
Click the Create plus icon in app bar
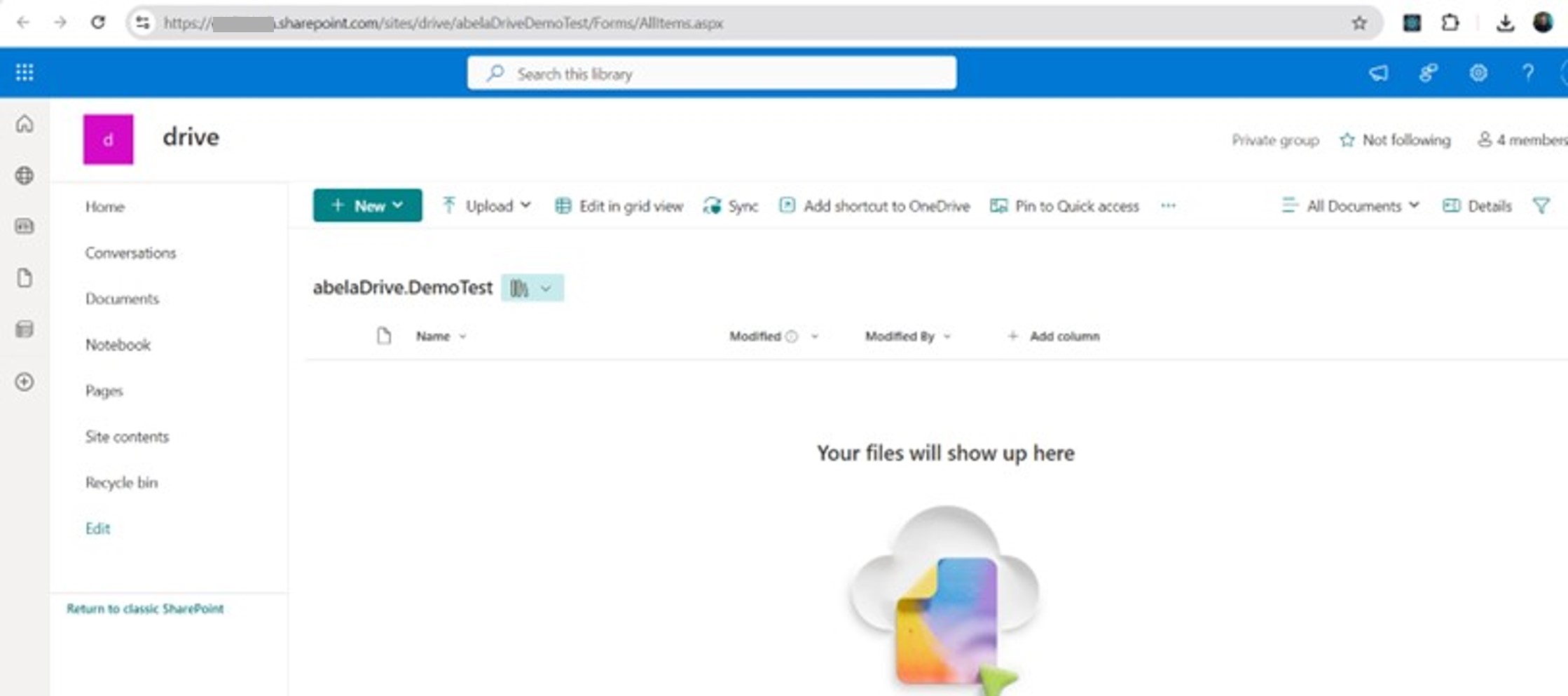pyautogui.click(x=25, y=382)
